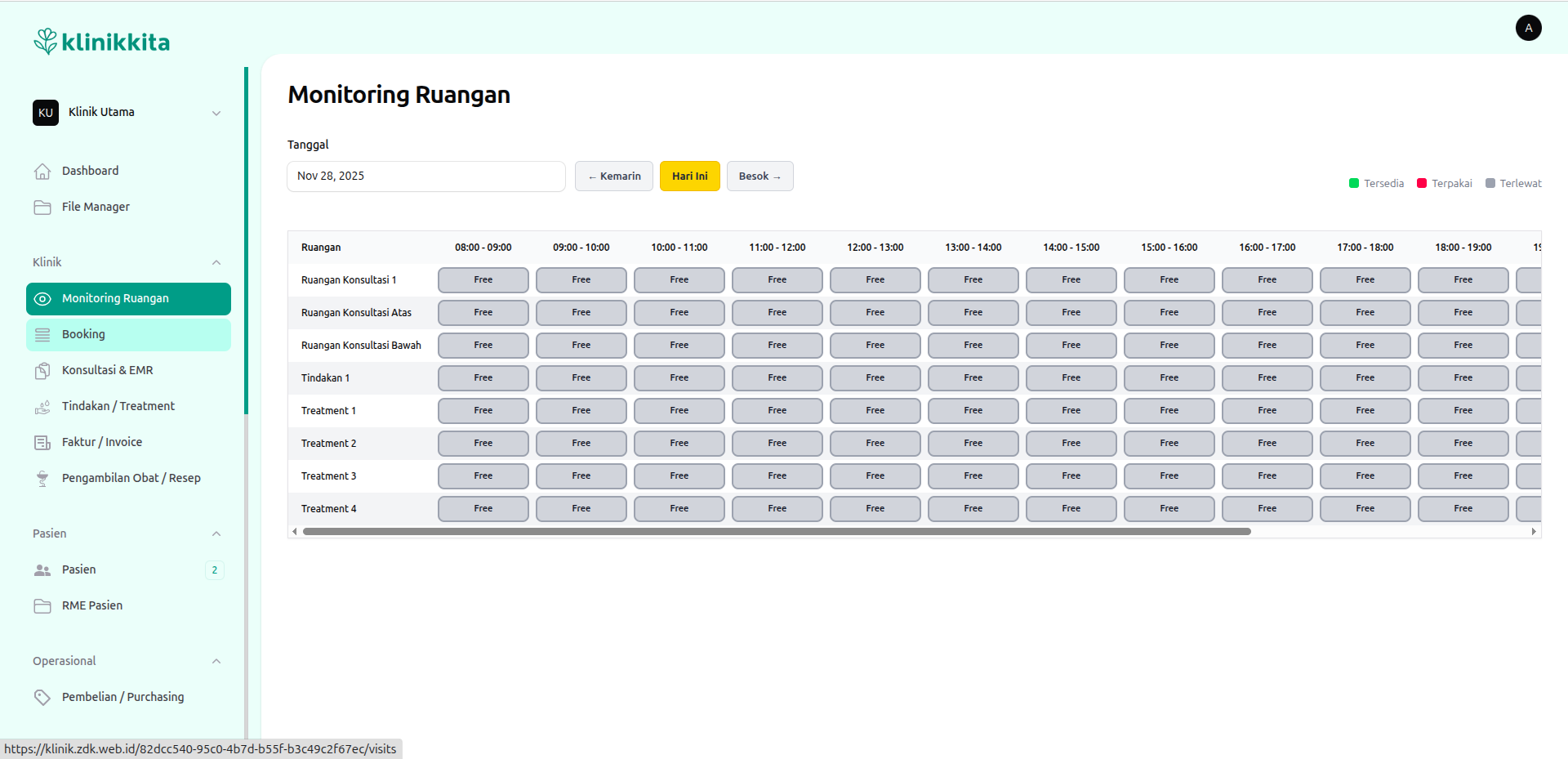Click Konsultasi & EMR clipboard icon
This screenshot has height=759, width=1568.
tap(42, 371)
